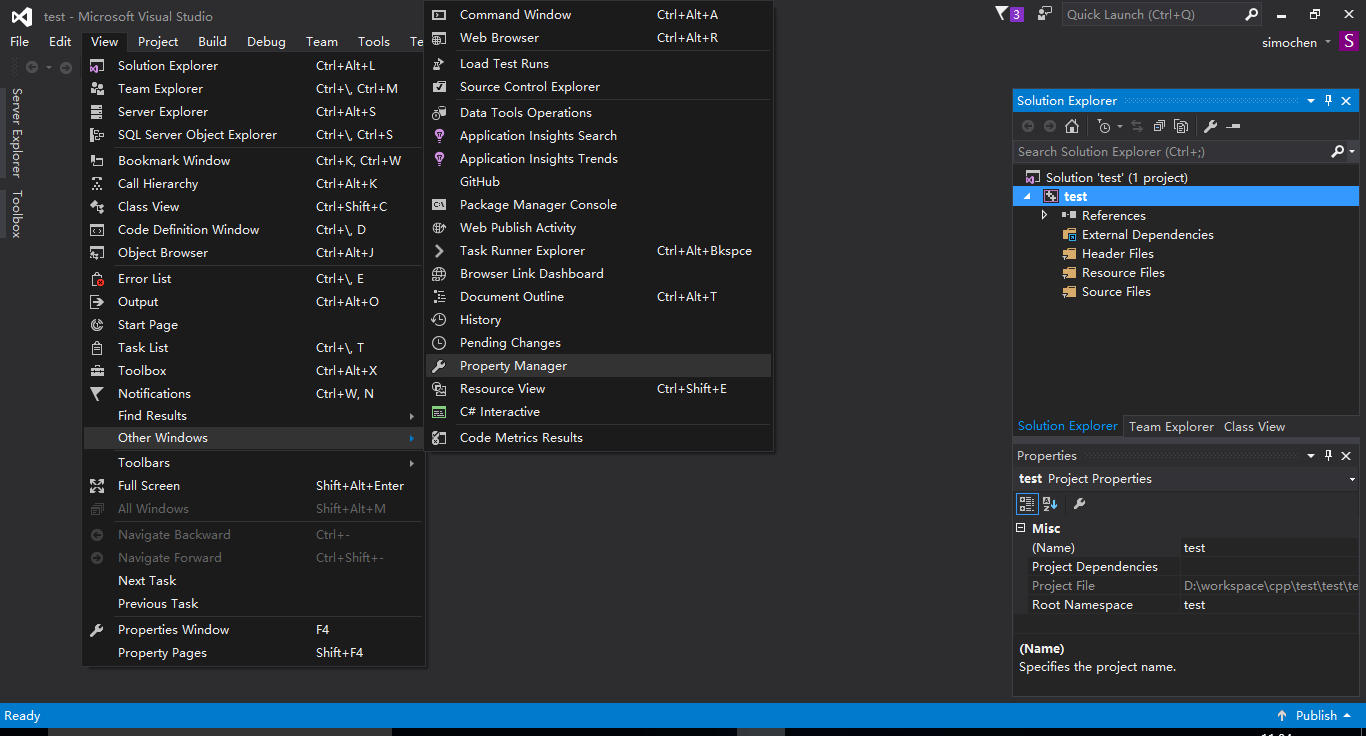
Task: Click Property Pages wrench icon in Properties toolbar
Action: pos(1079,504)
